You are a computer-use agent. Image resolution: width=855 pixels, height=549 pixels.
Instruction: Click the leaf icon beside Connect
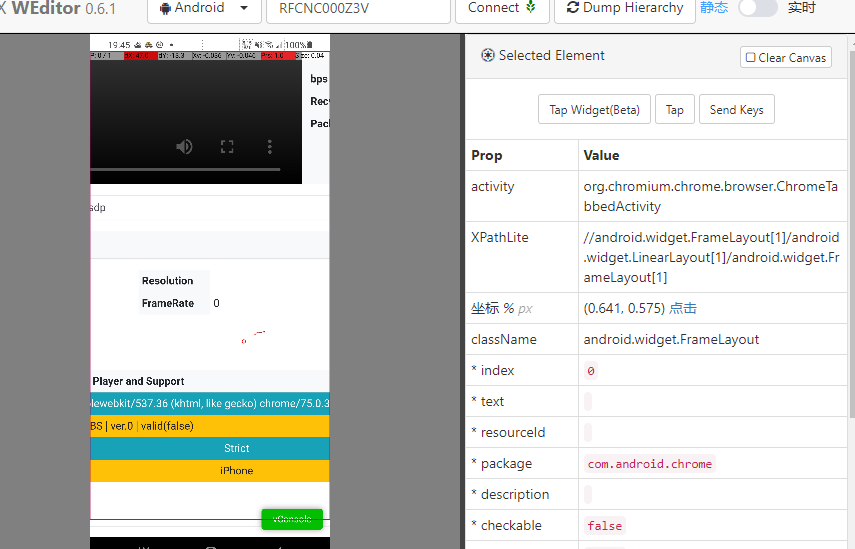531,7
